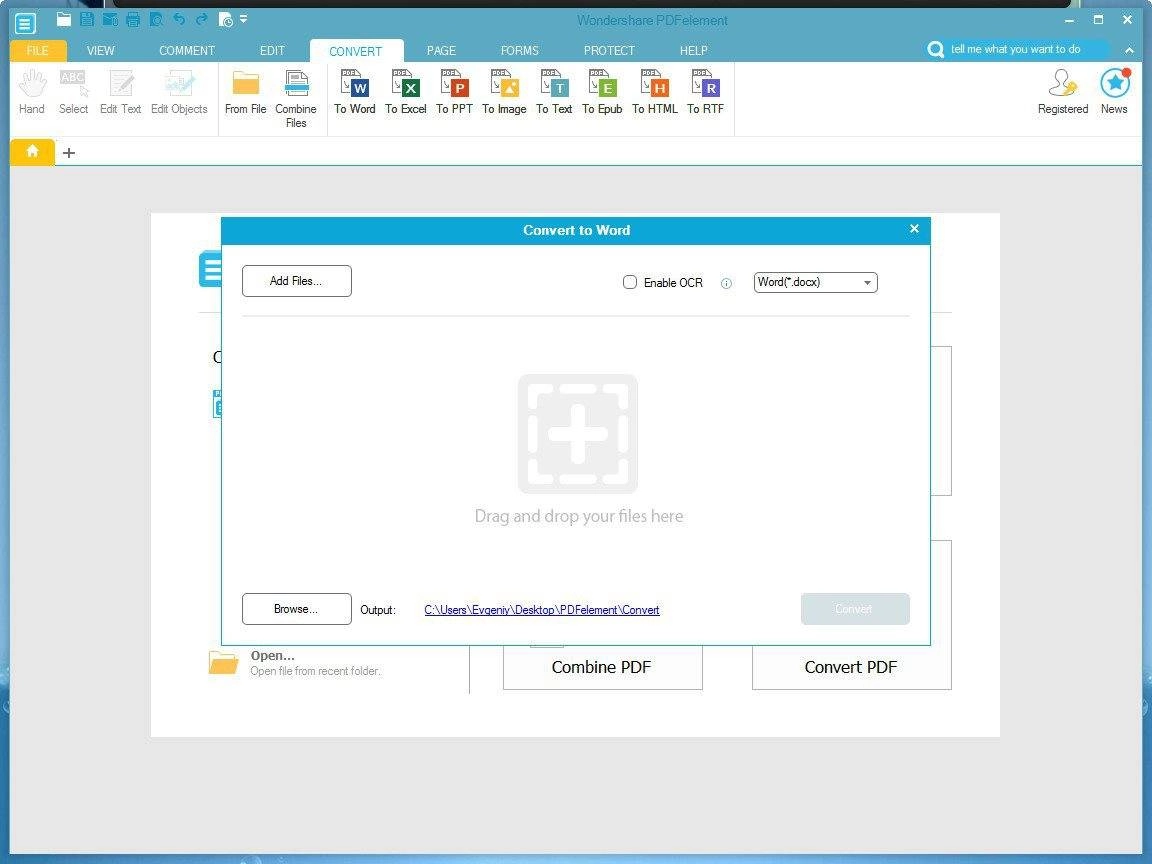Image resolution: width=1152 pixels, height=864 pixels.
Task: Click the To RTF convert icon
Action: point(705,92)
